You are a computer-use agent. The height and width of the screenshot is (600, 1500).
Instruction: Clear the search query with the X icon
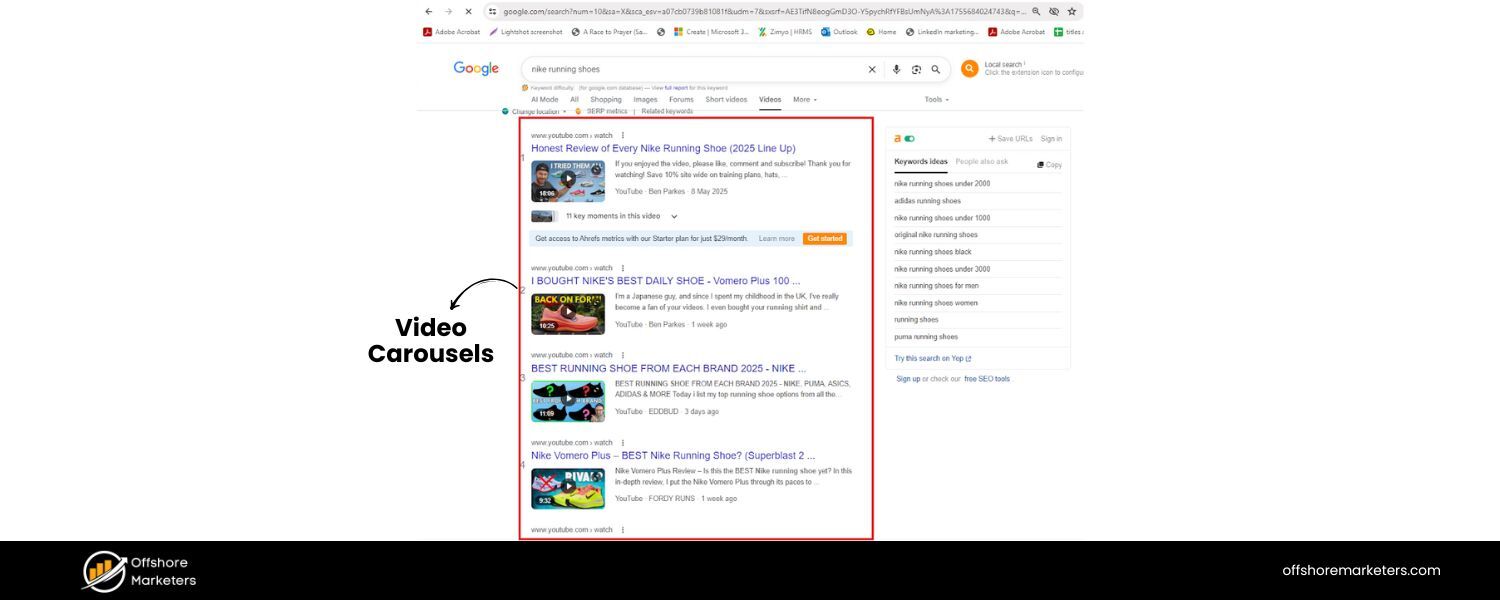(x=871, y=69)
